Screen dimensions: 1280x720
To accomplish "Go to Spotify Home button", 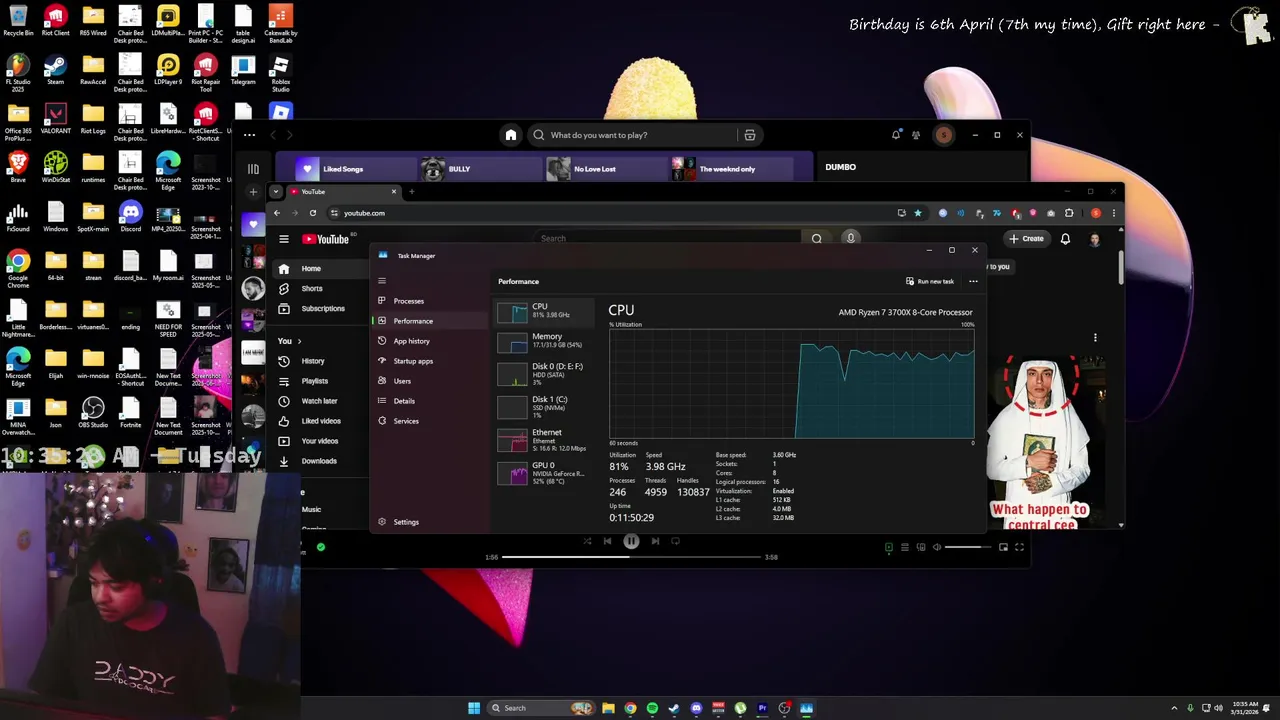I will (x=511, y=135).
